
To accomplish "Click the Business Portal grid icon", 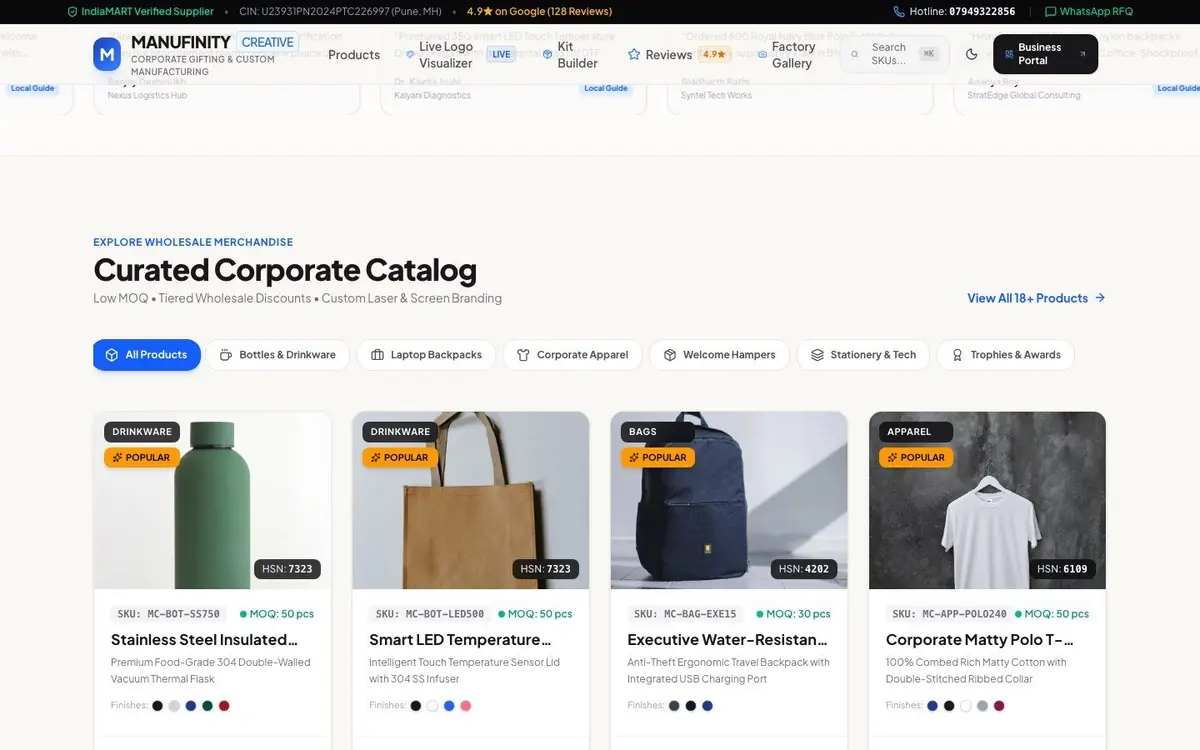I will (x=1009, y=55).
